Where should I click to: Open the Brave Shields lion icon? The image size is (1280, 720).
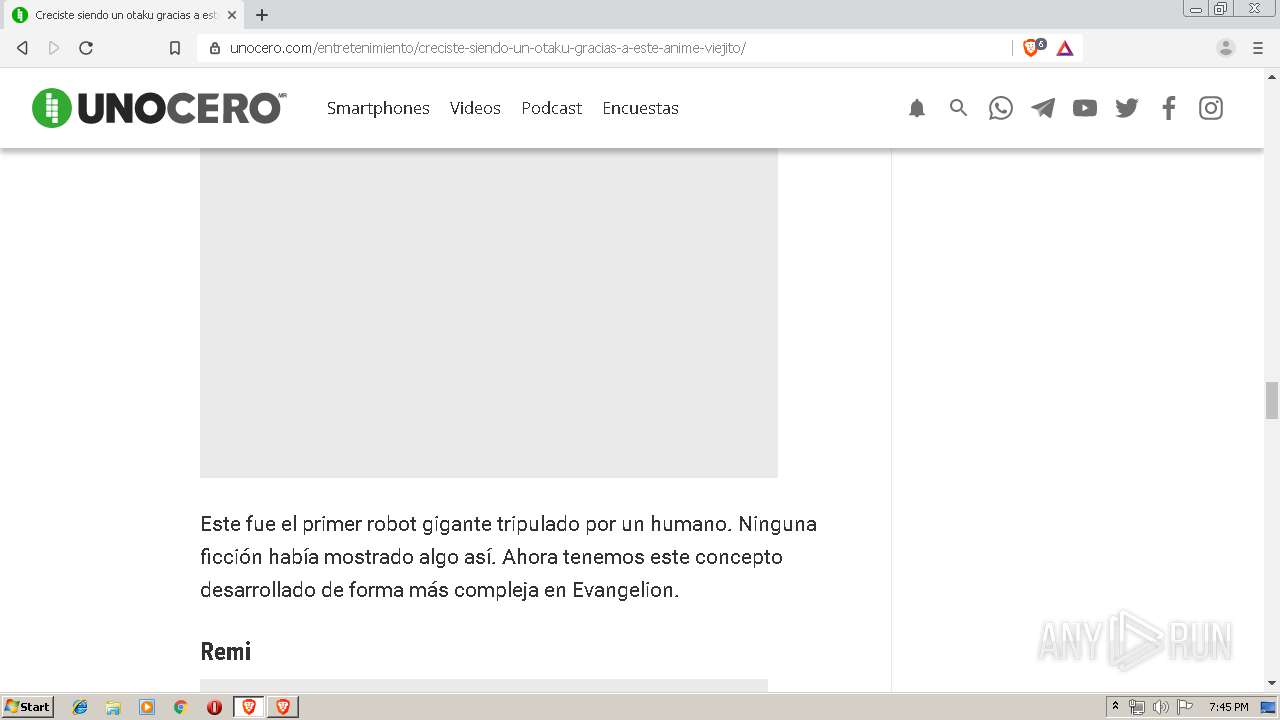(1032, 48)
